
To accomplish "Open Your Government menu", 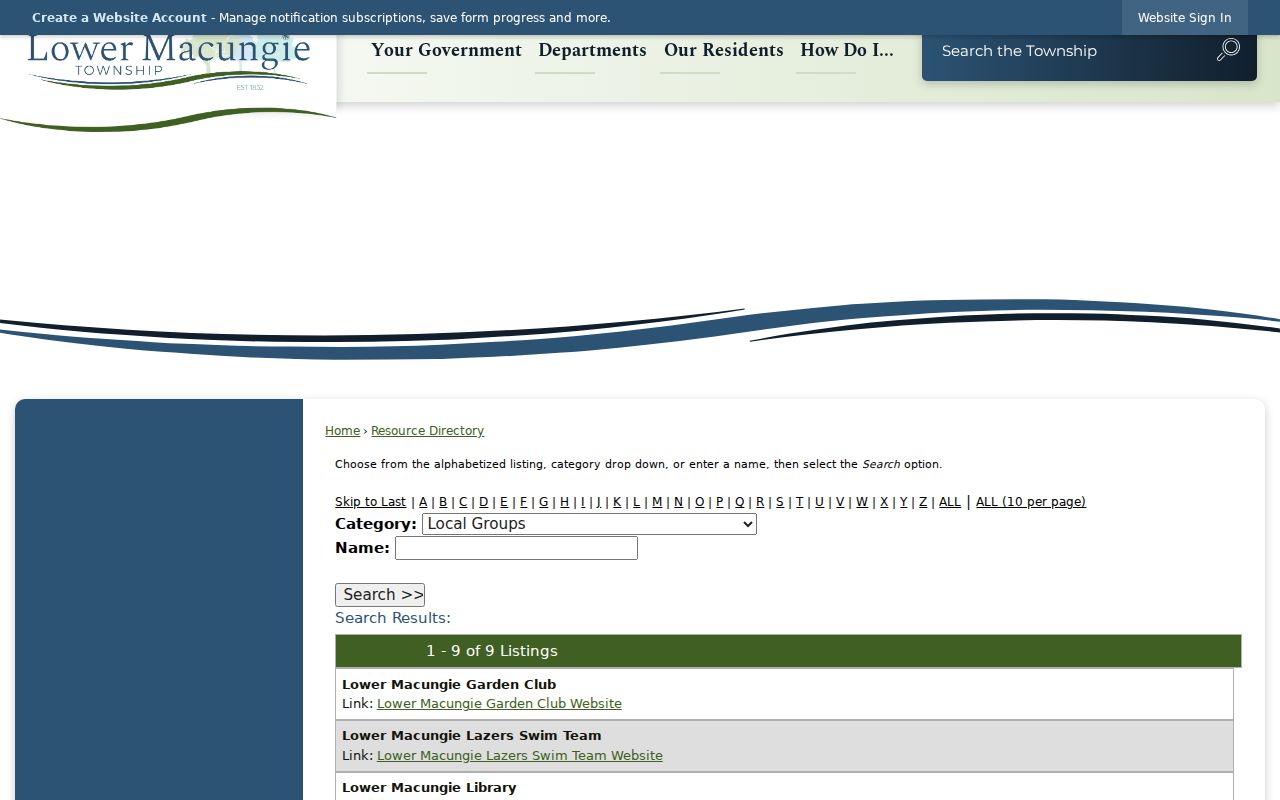I will (x=446, y=50).
